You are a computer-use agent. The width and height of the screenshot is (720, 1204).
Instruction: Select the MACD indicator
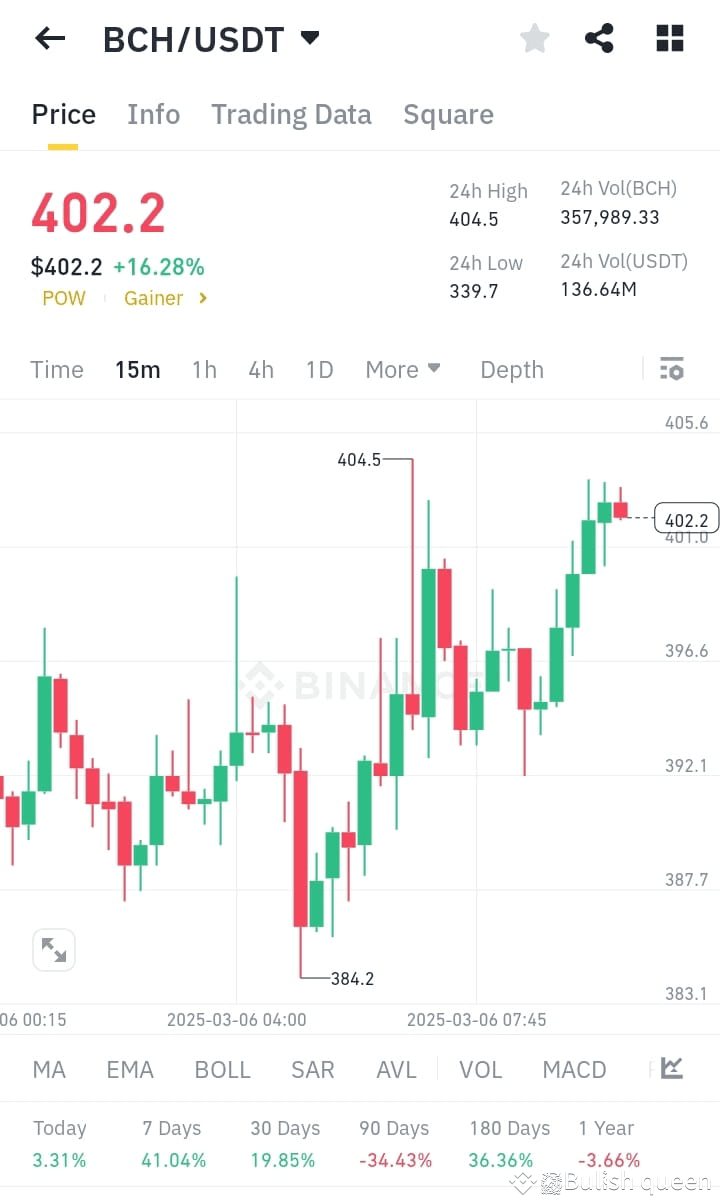point(574,1069)
